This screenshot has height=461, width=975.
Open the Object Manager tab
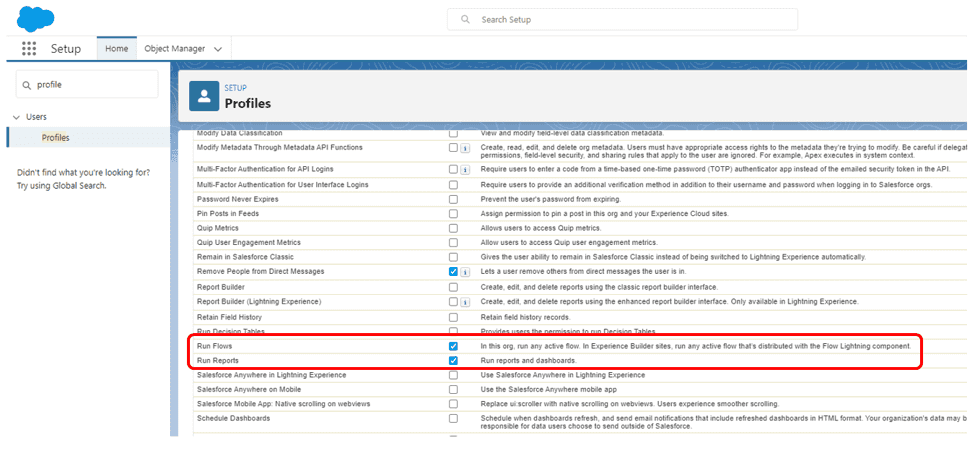pos(175,49)
